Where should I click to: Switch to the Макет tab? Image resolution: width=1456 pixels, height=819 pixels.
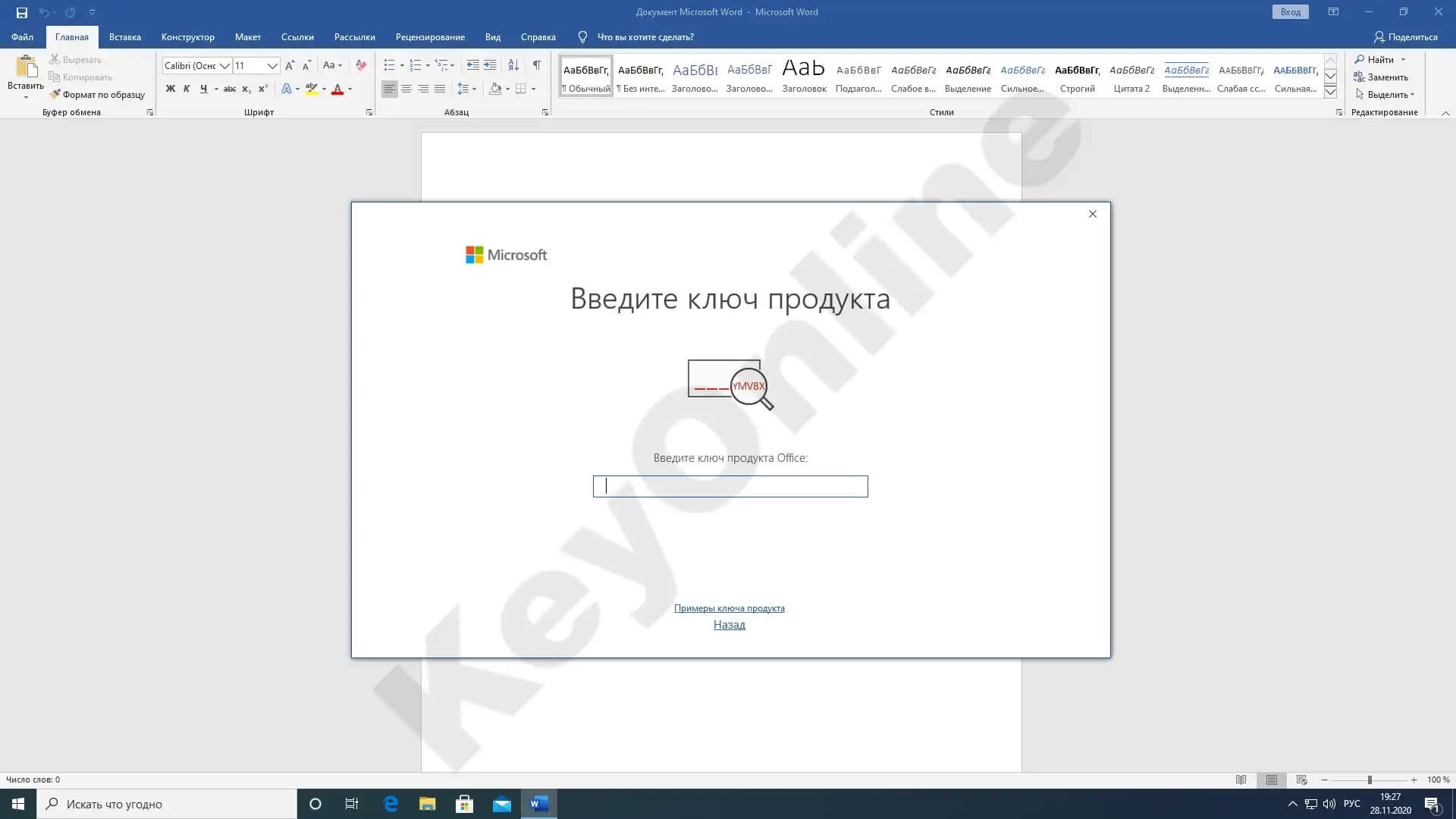coord(248,37)
